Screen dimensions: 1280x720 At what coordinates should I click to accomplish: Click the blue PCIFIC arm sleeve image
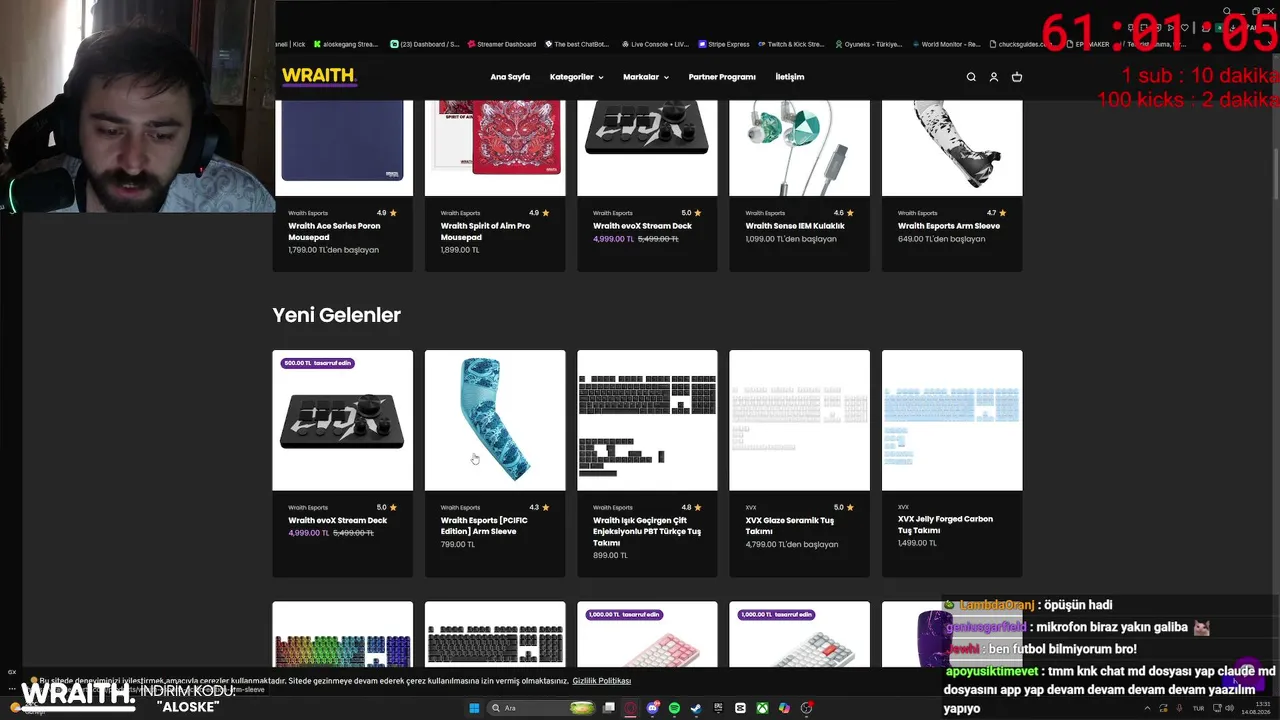495,420
